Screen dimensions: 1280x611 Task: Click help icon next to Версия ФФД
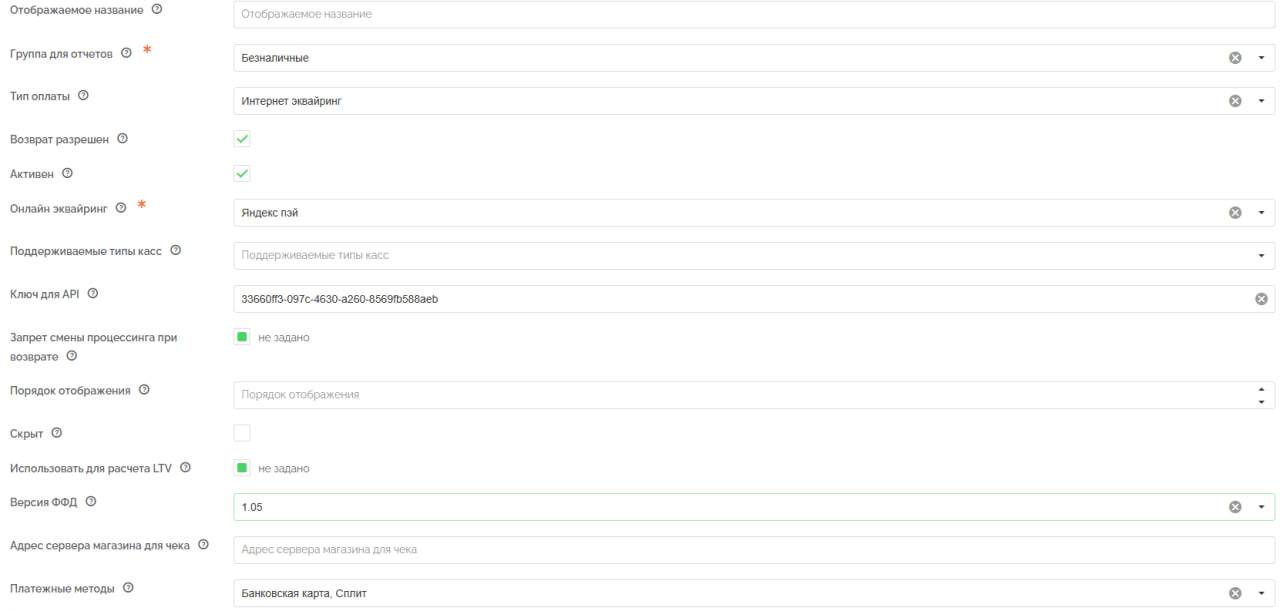[91, 501]
